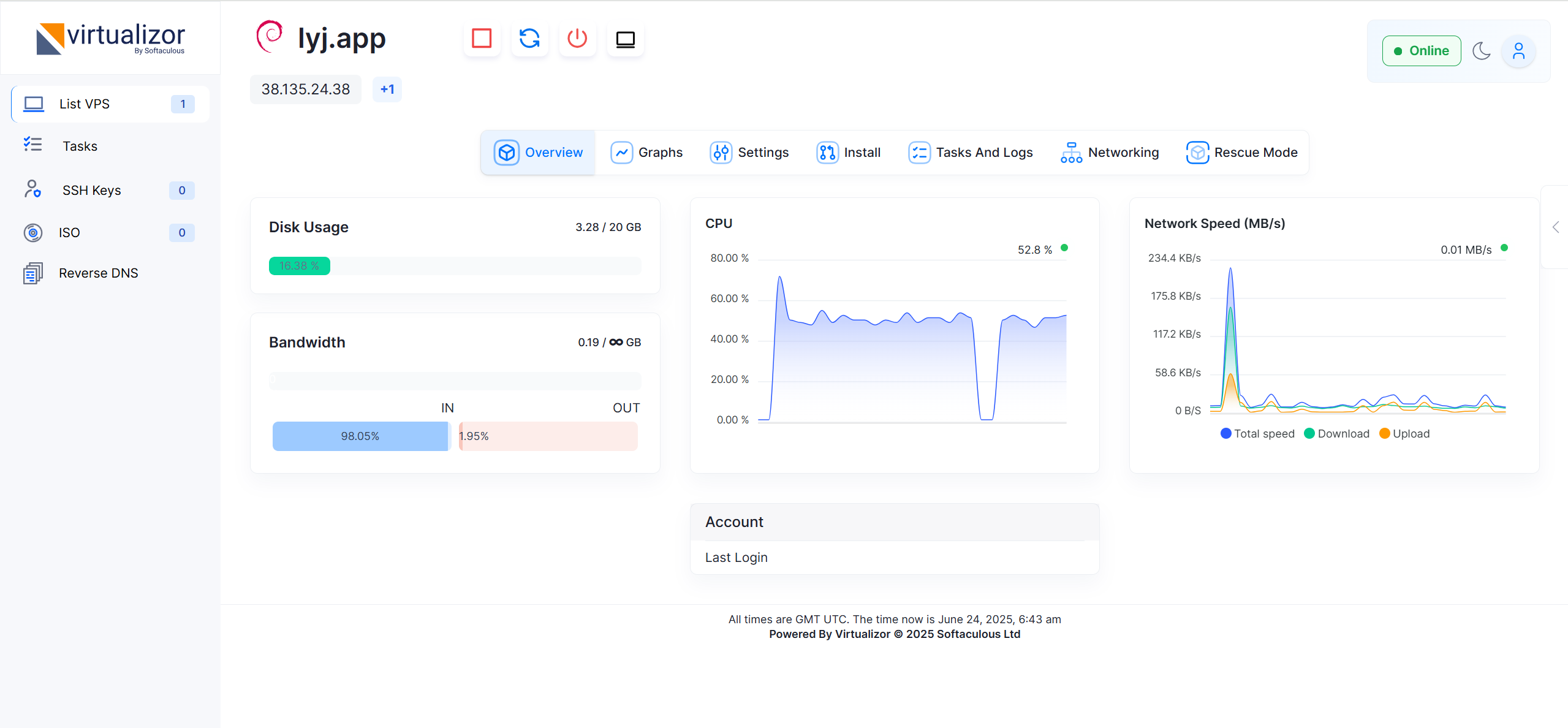
Task: Open SSH Keys in sidebar
Action: point(110,191)
